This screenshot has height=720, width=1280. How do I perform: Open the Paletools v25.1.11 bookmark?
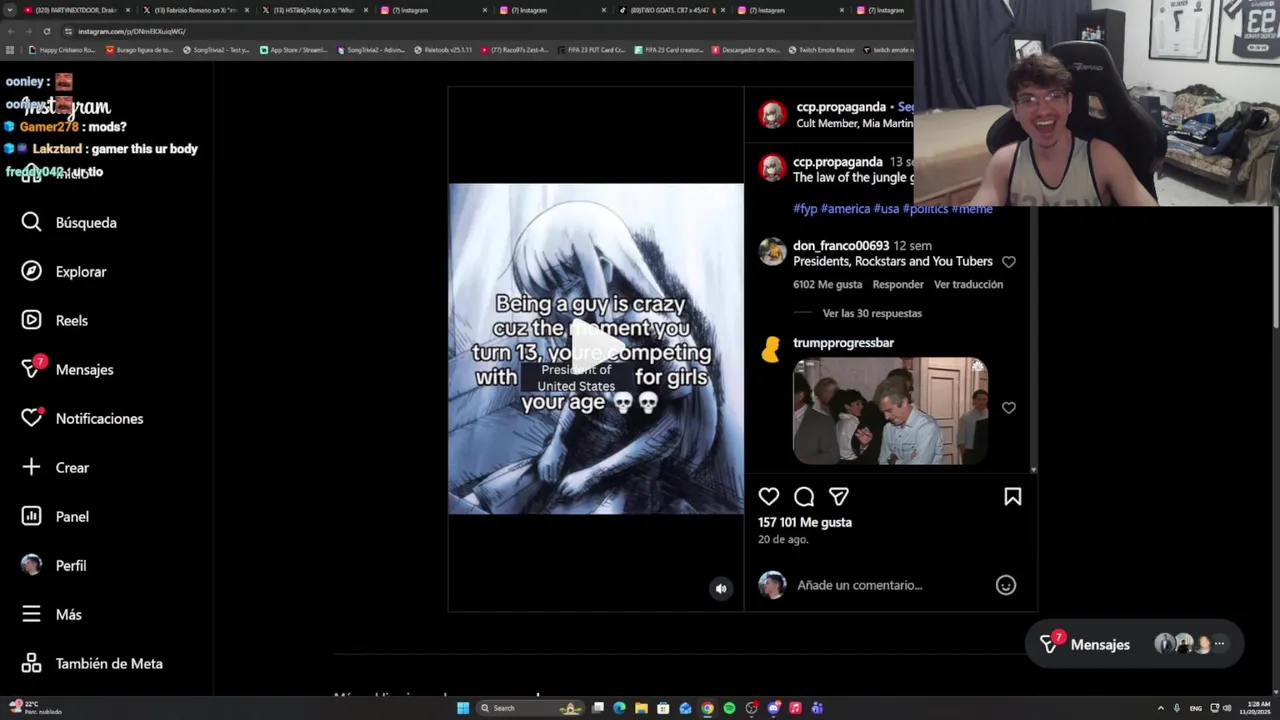point(443,50)
